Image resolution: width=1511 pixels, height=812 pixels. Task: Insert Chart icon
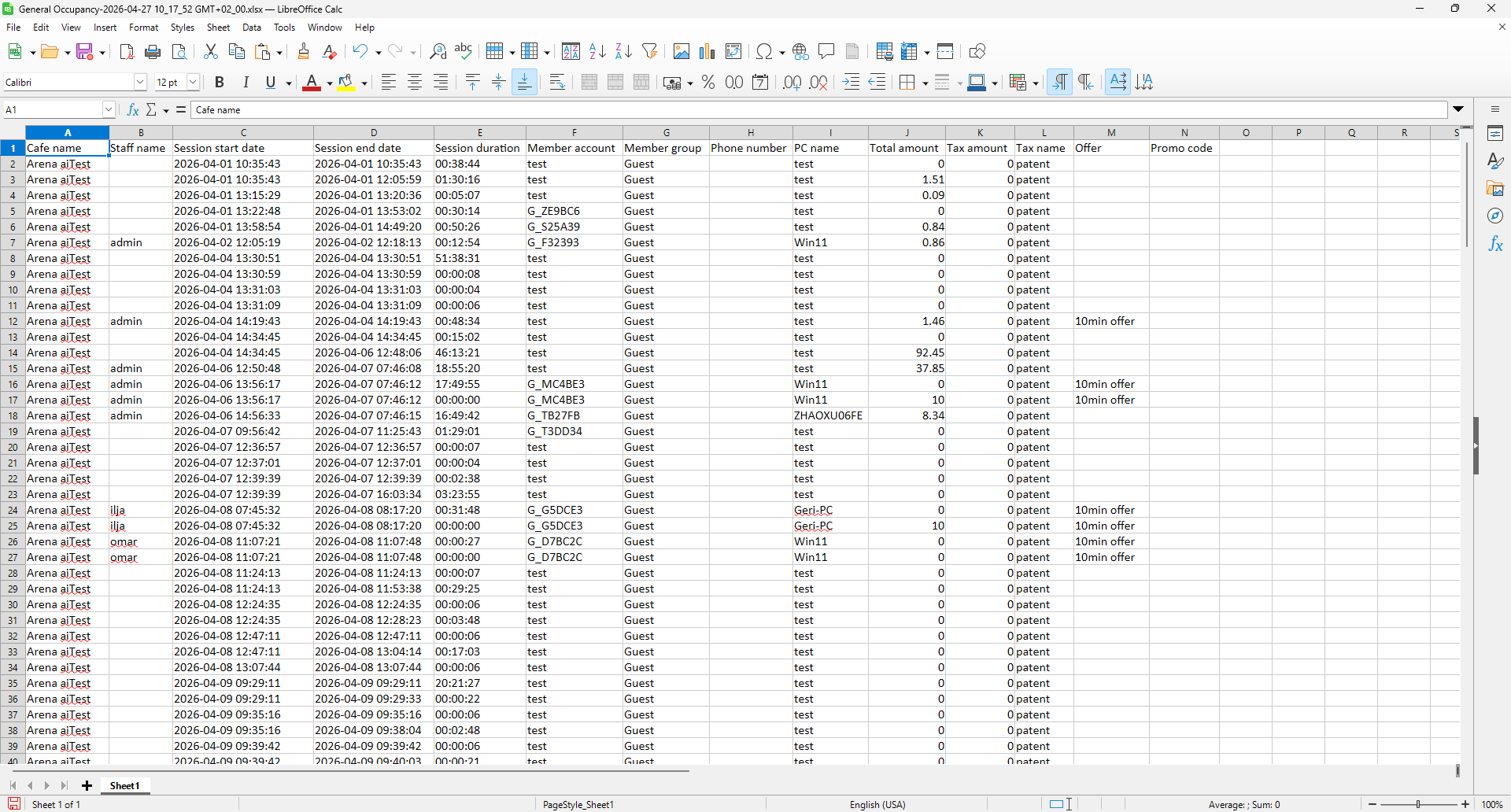[707, 52]
